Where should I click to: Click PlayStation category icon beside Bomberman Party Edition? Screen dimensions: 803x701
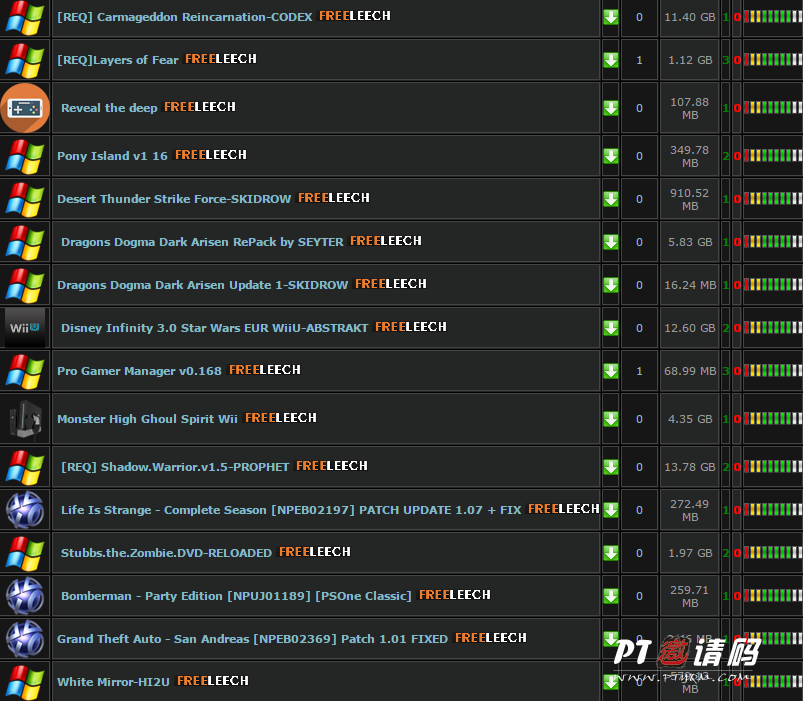25,596
